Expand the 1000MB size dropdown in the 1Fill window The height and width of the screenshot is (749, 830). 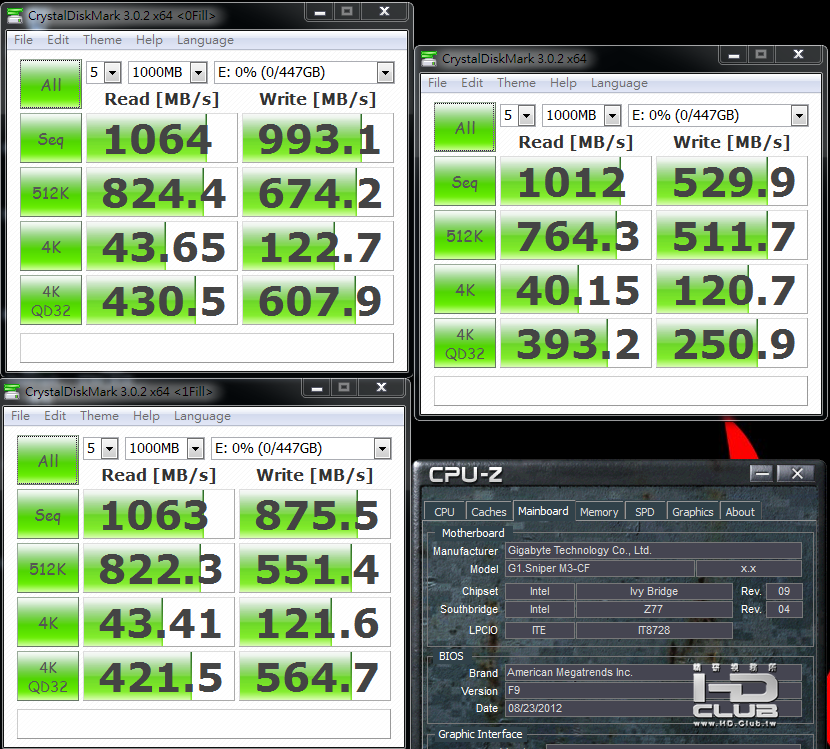[195, 448]
